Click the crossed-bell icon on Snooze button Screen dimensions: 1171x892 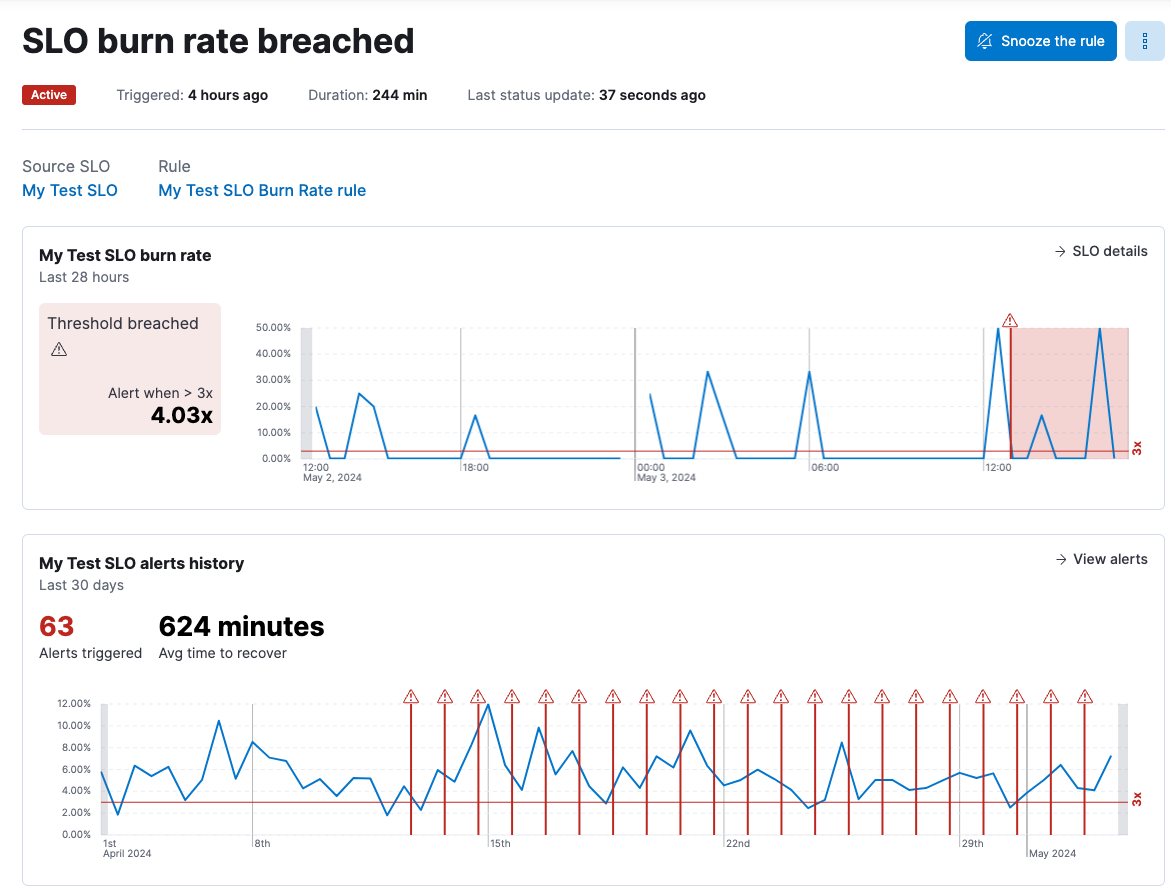pos(985,41)
